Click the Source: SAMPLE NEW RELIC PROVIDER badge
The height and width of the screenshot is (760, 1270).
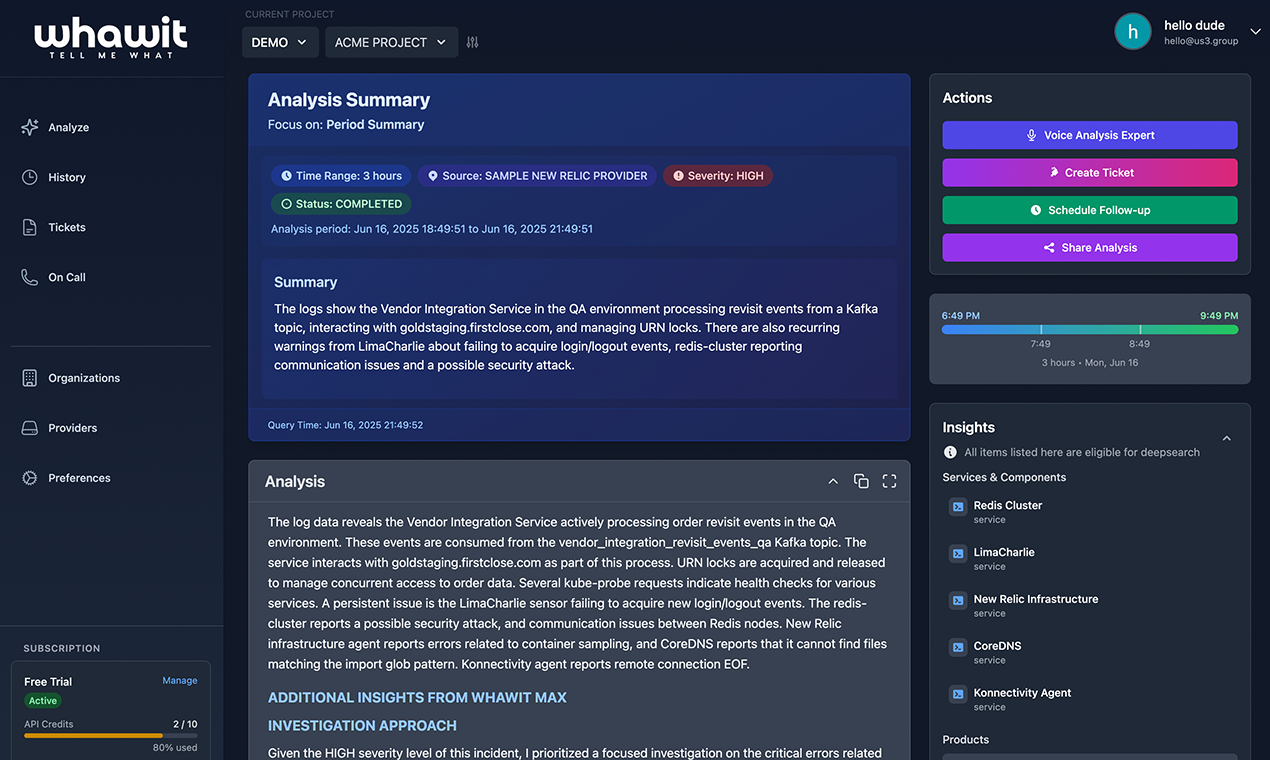click(x=537, y=176)
